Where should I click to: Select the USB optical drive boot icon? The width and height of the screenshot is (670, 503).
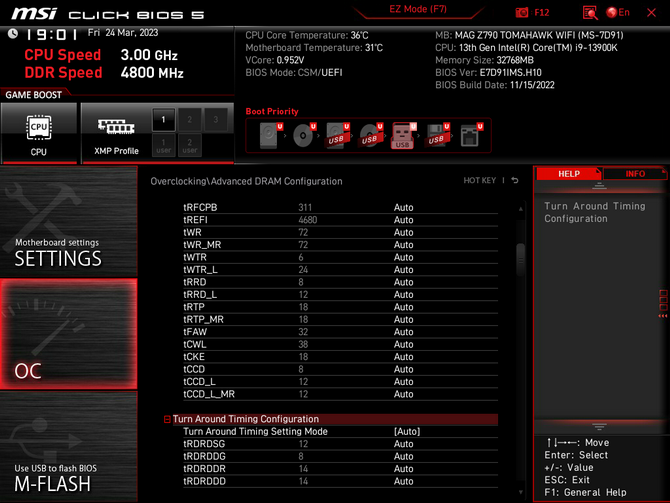(370, 135)
